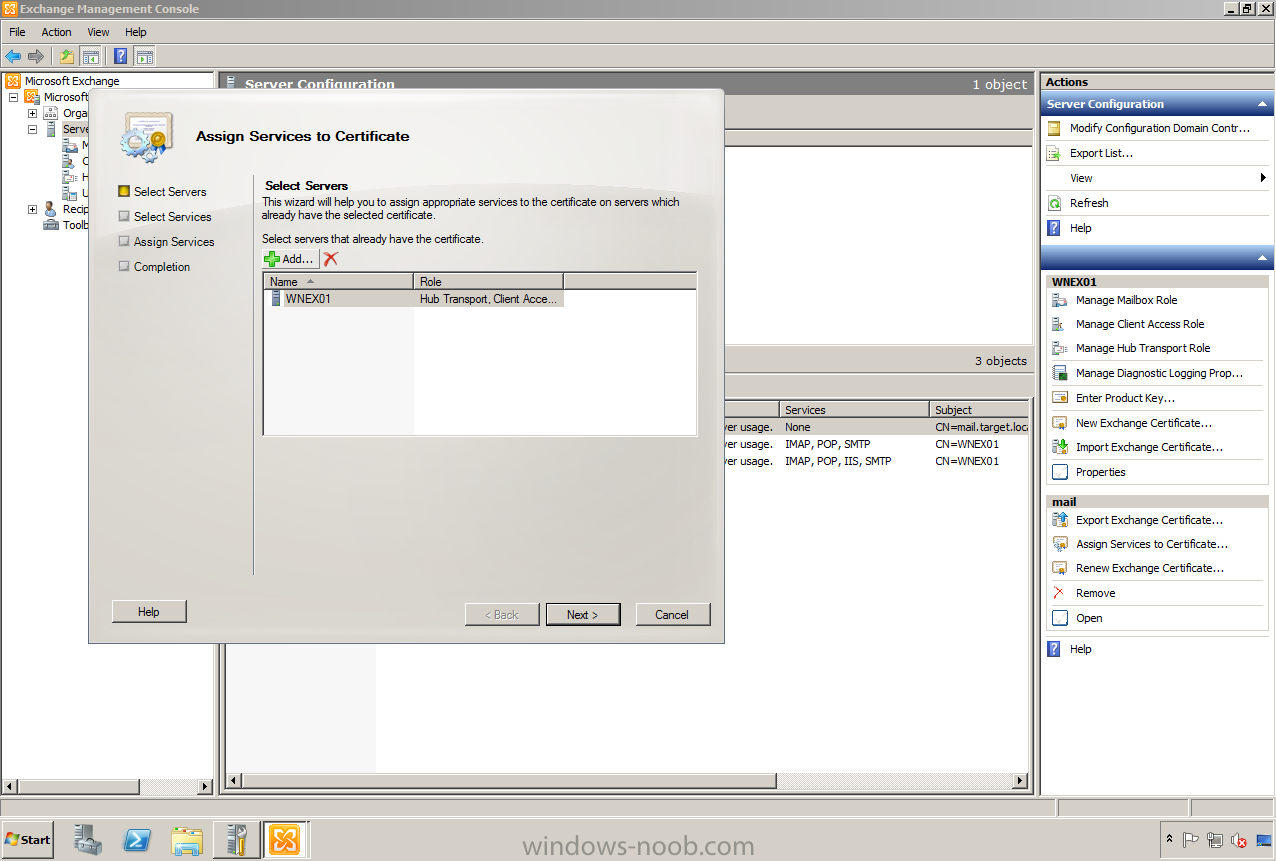Viewport: 1276px width, 861px height.
Task: Click the Up One Level folder icon
Action: click(67, 56)
